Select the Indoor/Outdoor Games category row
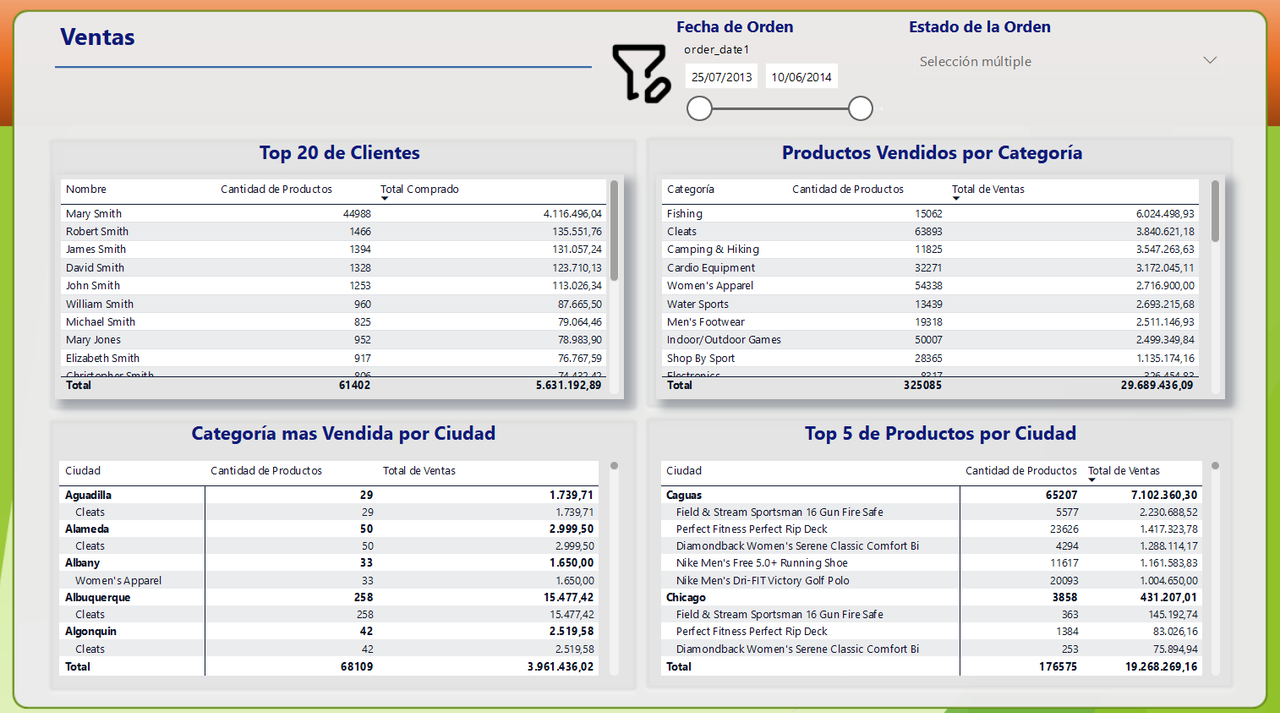Screen dimensions: 1280x713 (x=930, y=340)
